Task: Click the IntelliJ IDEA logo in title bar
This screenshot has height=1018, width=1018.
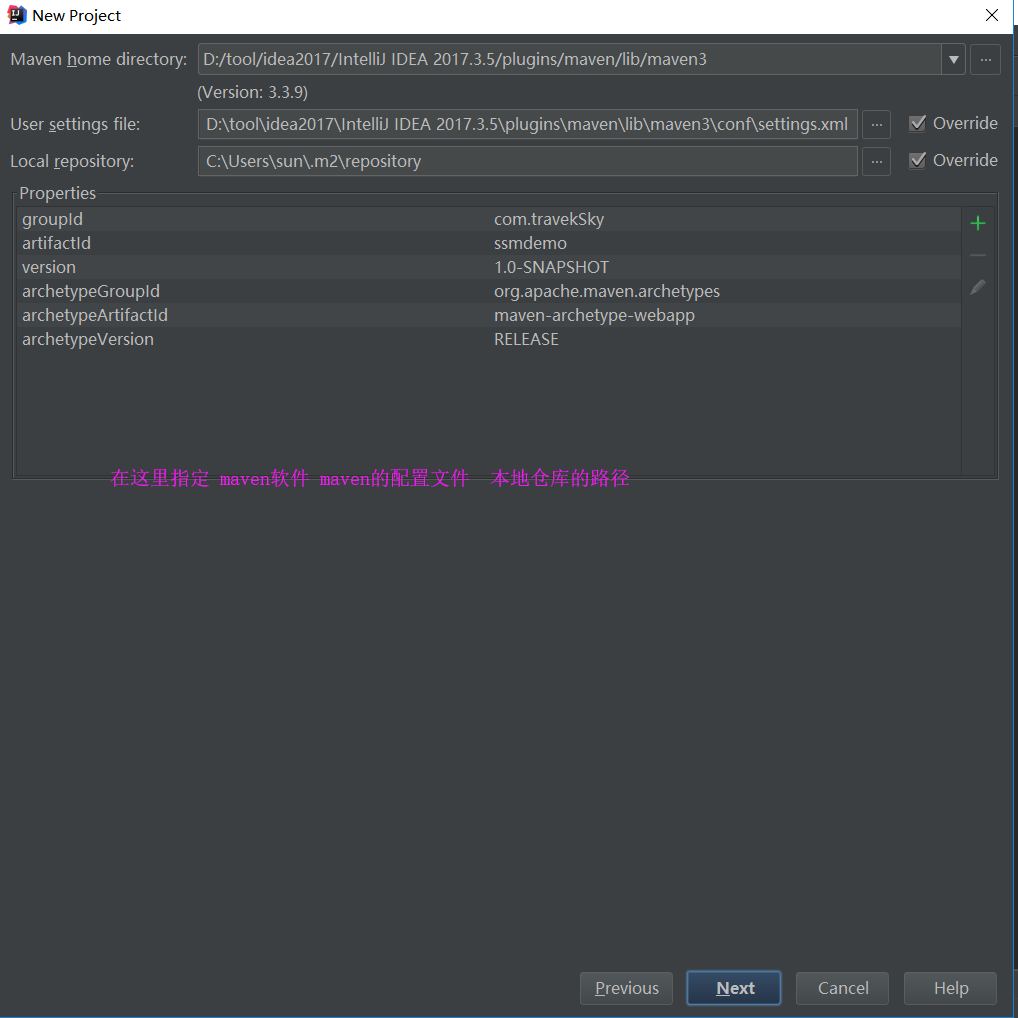Action: click(16, 15)
